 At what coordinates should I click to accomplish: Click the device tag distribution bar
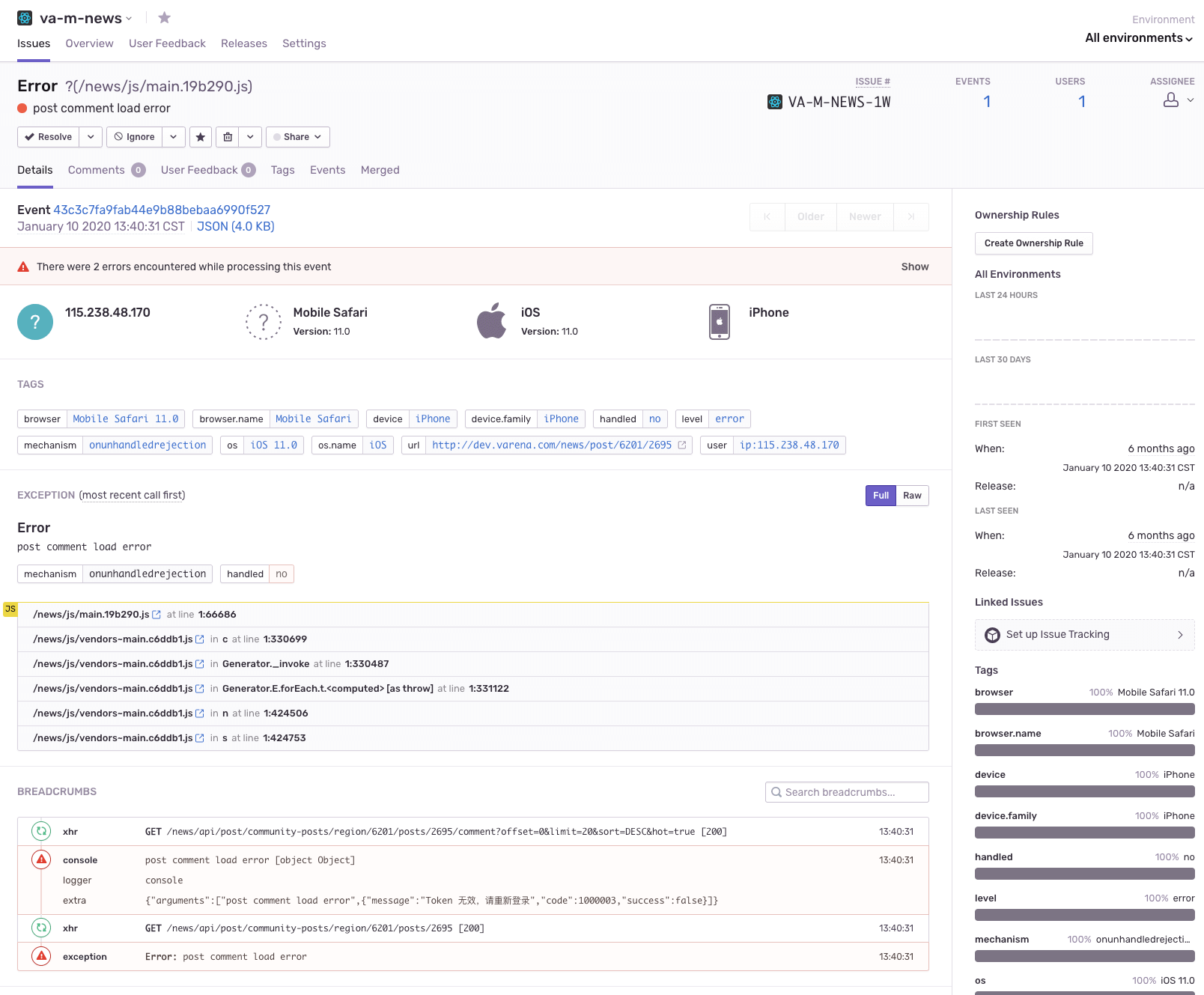pyautogui.click(x=1085, y=791)
